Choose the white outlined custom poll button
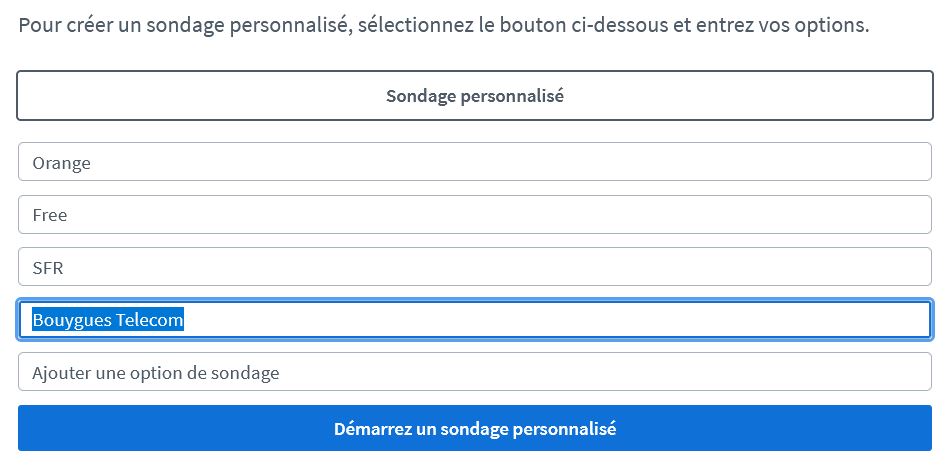Image resolution: width=952 pixels, height=473 pixels. click(x=475, y=96)
